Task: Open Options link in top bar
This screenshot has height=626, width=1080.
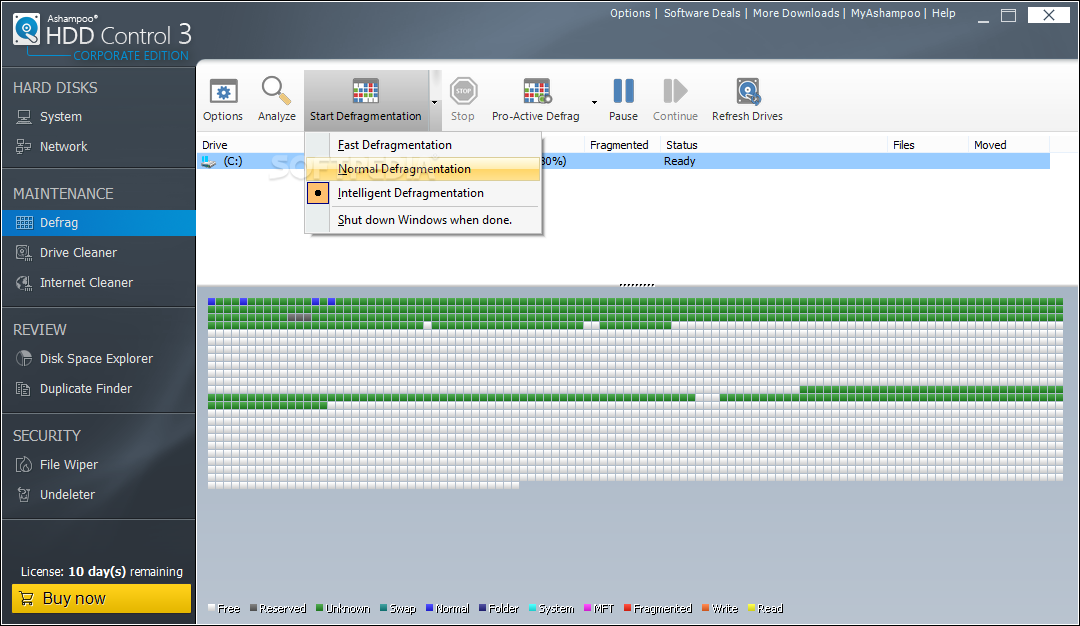Action: (x=630, y=13)
